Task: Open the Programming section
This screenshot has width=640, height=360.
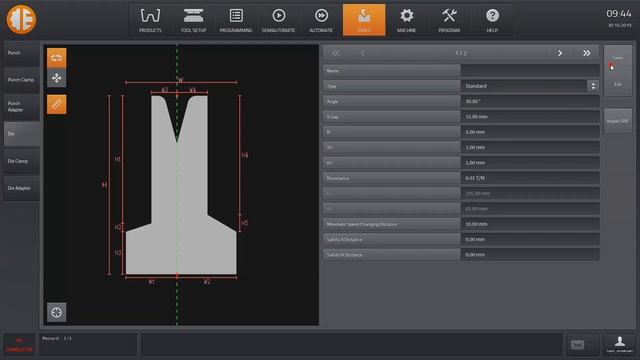Action: tap(236, 20)
